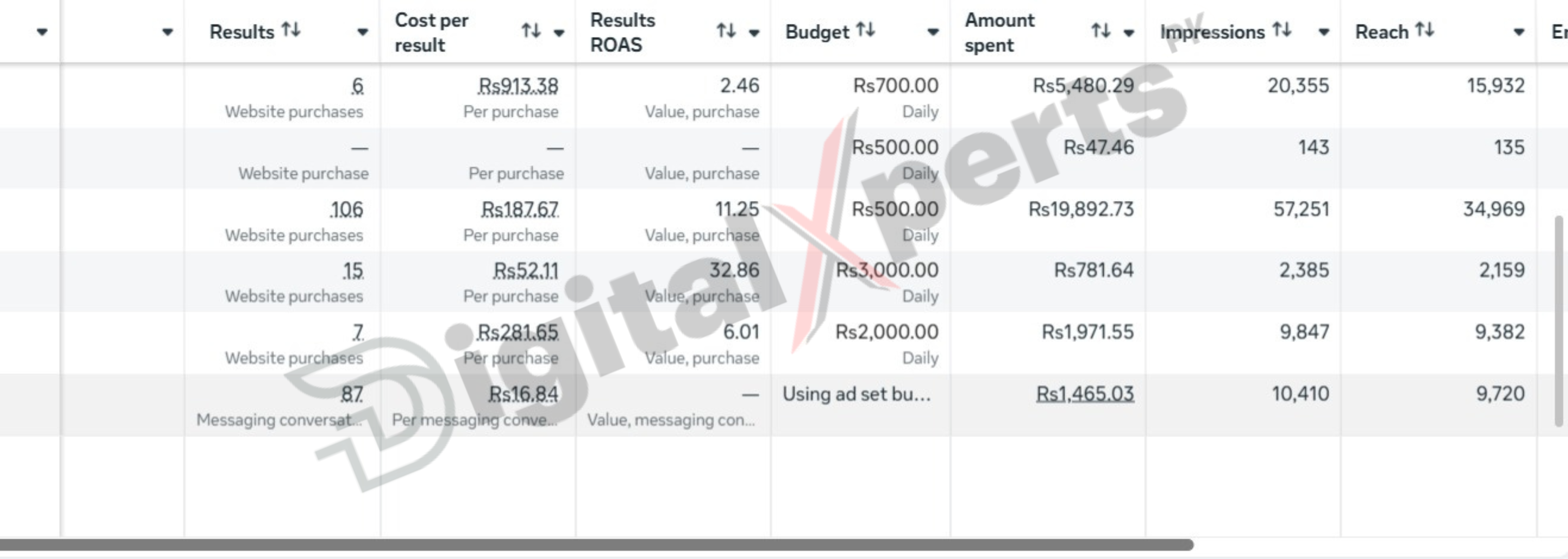Open Budget column dropdown arrow
The width and height of the screenshot is (1568, 559).
pos(933,32)
